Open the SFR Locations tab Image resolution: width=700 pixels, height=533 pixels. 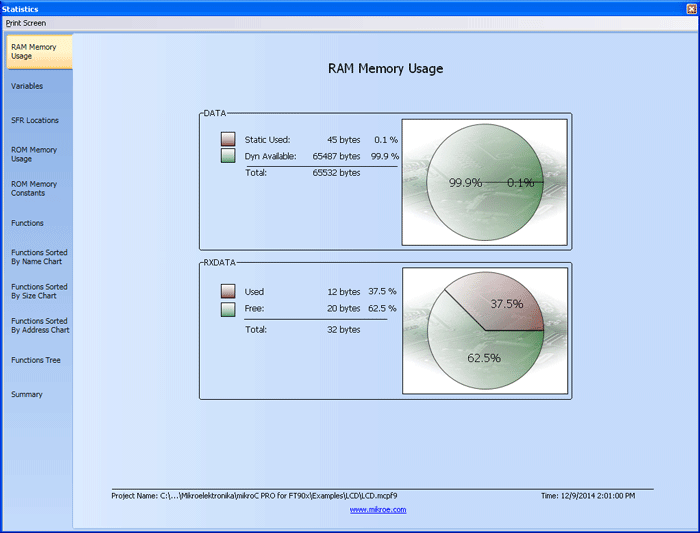coord(39,121)
